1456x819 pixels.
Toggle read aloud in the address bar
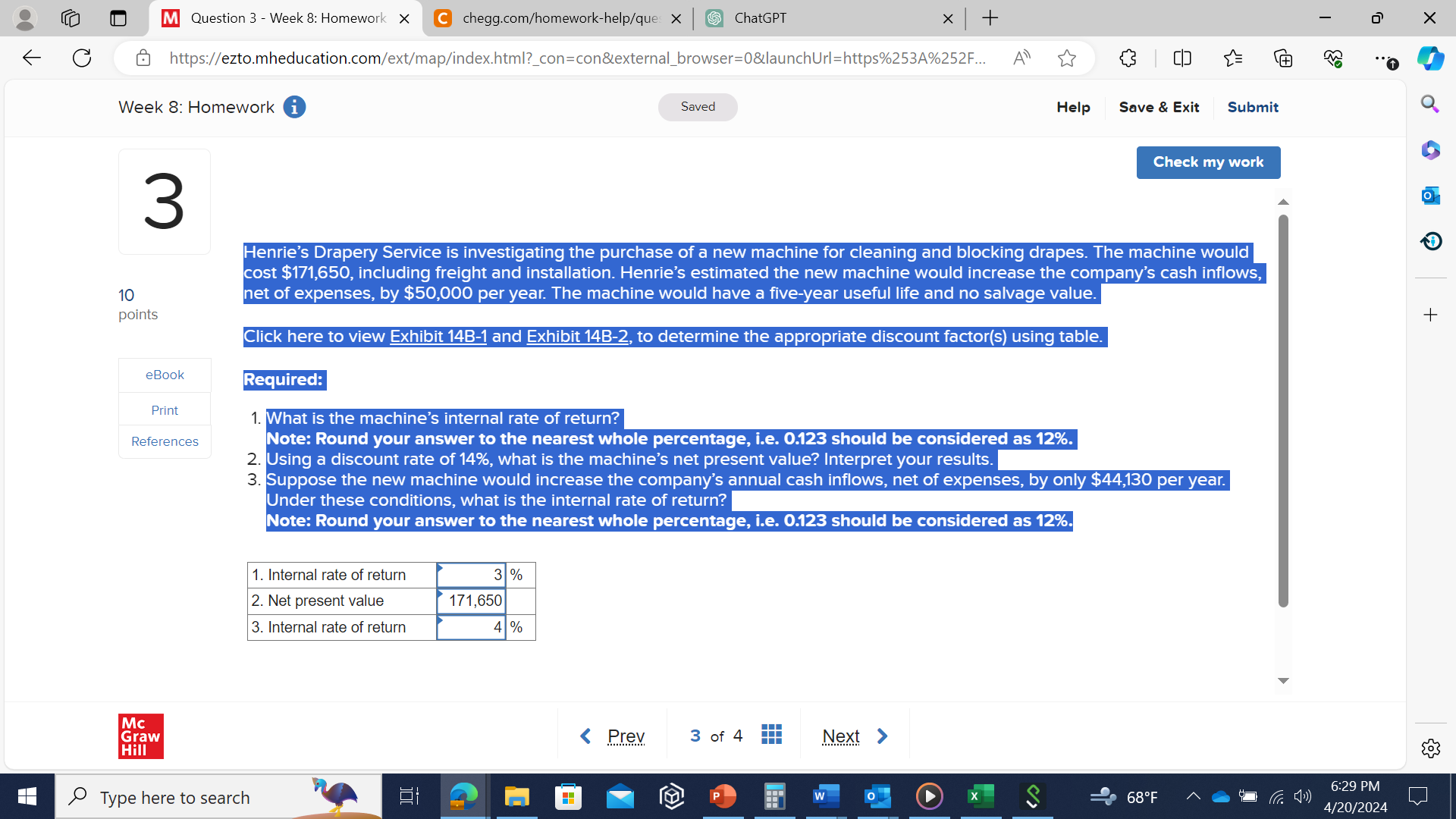coord(1021,57)
